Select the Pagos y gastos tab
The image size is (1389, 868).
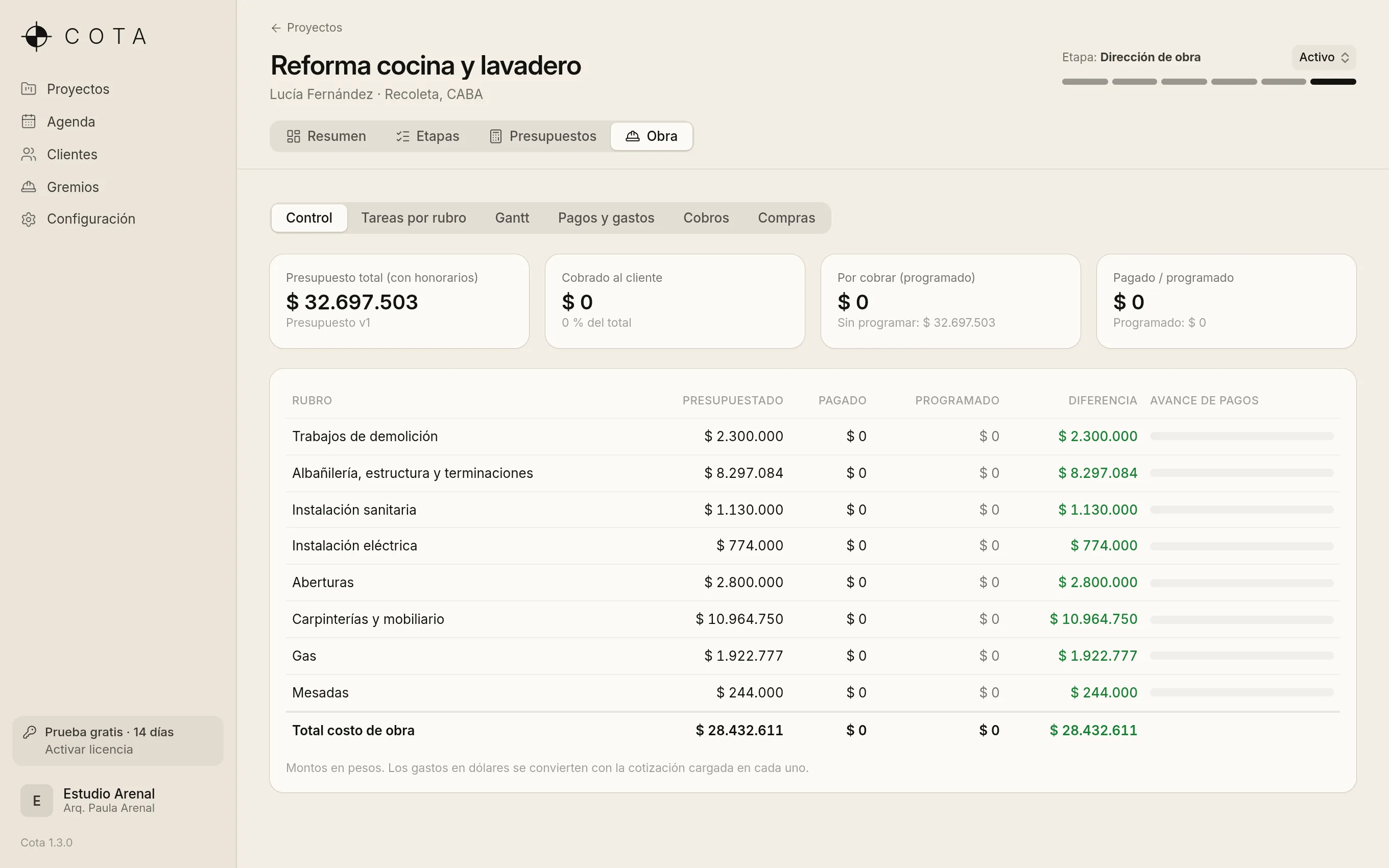pos(606,218)
